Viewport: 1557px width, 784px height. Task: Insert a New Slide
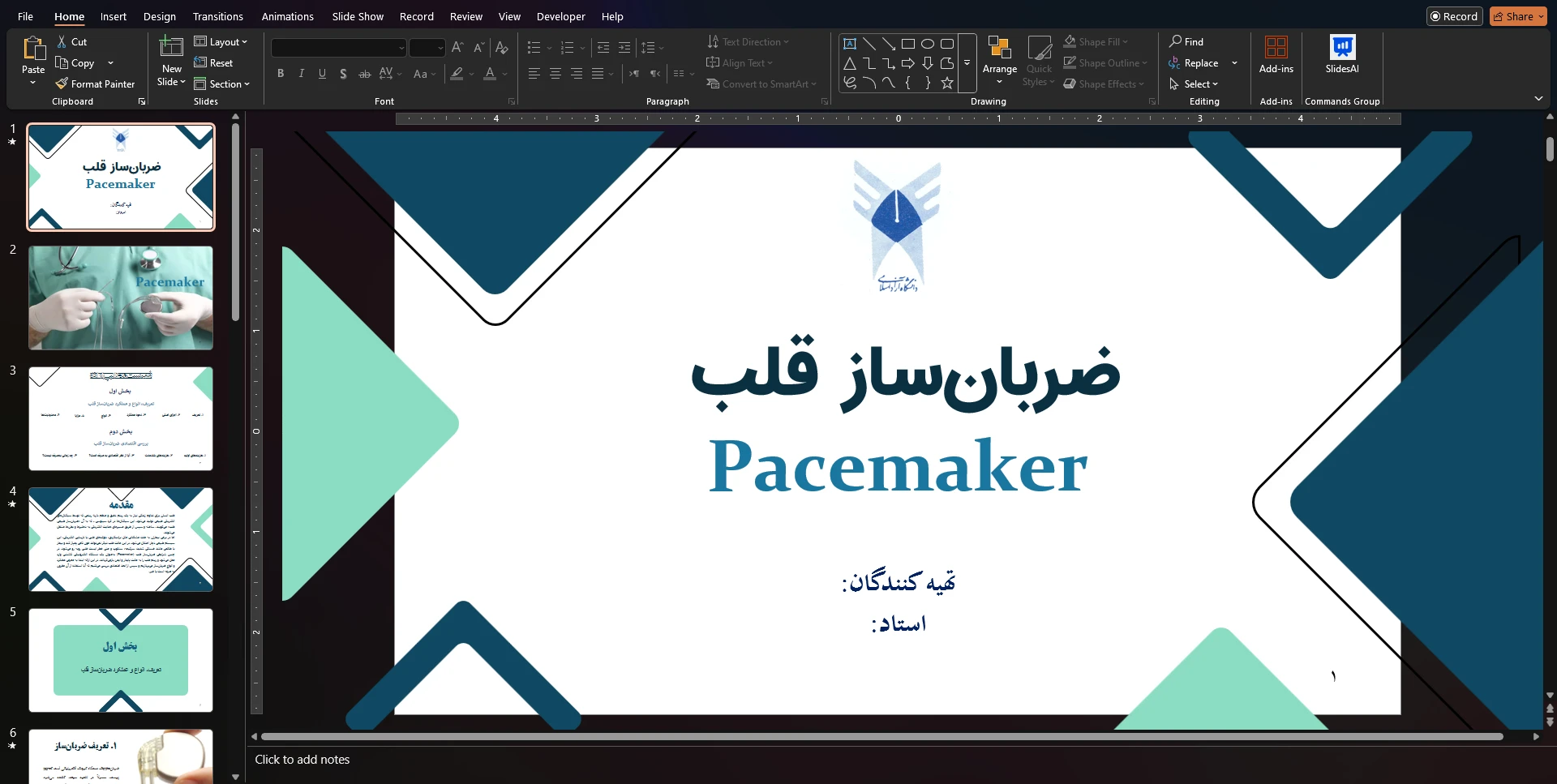coord(171,49)
